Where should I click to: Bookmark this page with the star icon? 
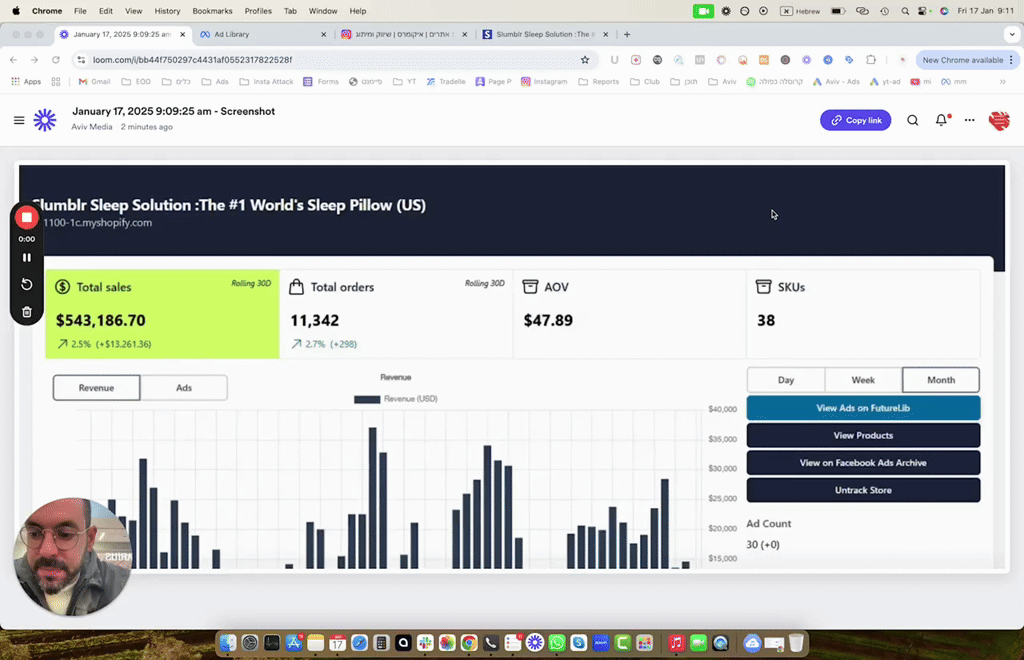tap(584, 59)
